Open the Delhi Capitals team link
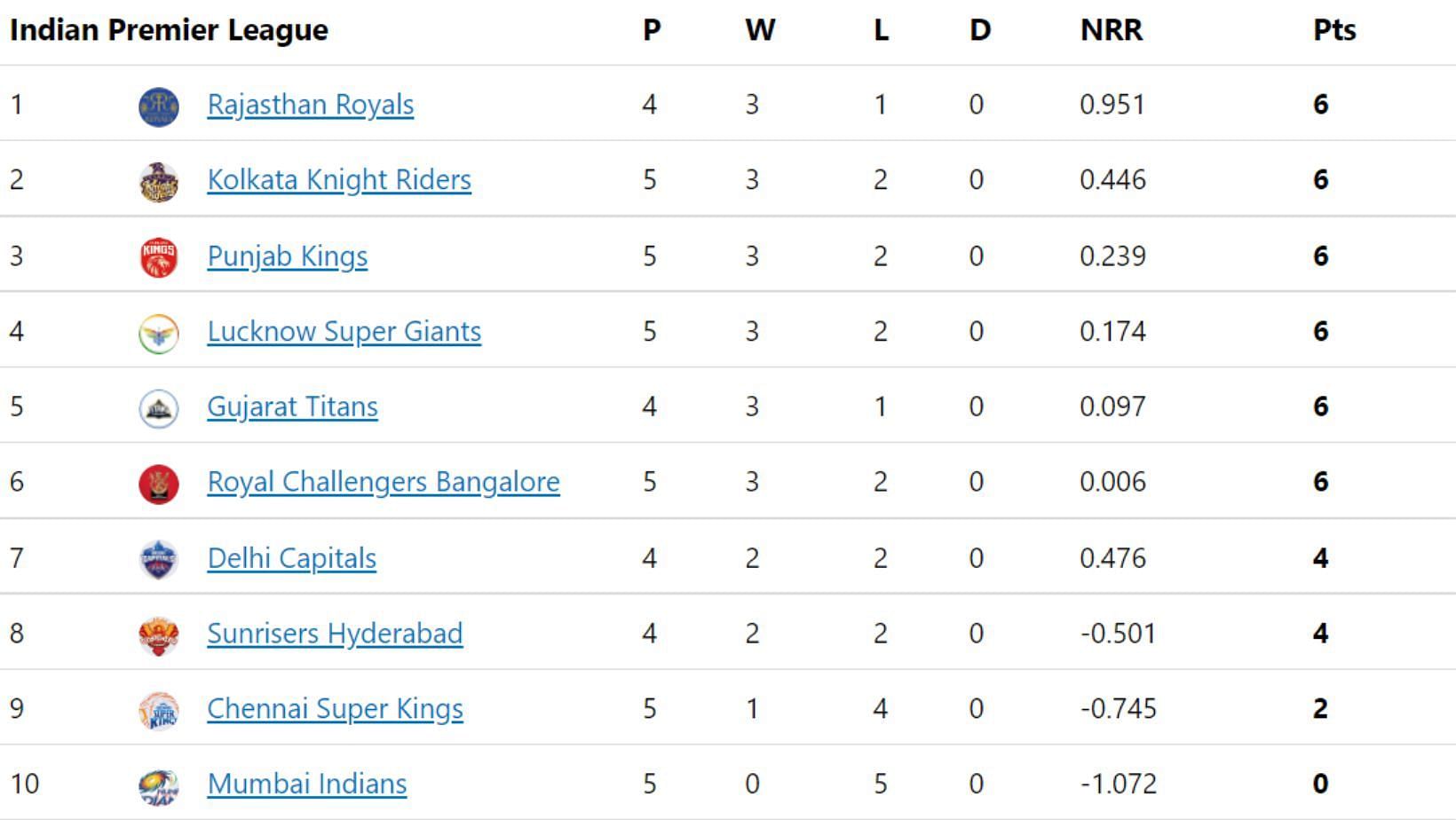The height and width of the screenshot is (820, 1456). point(292,558)
